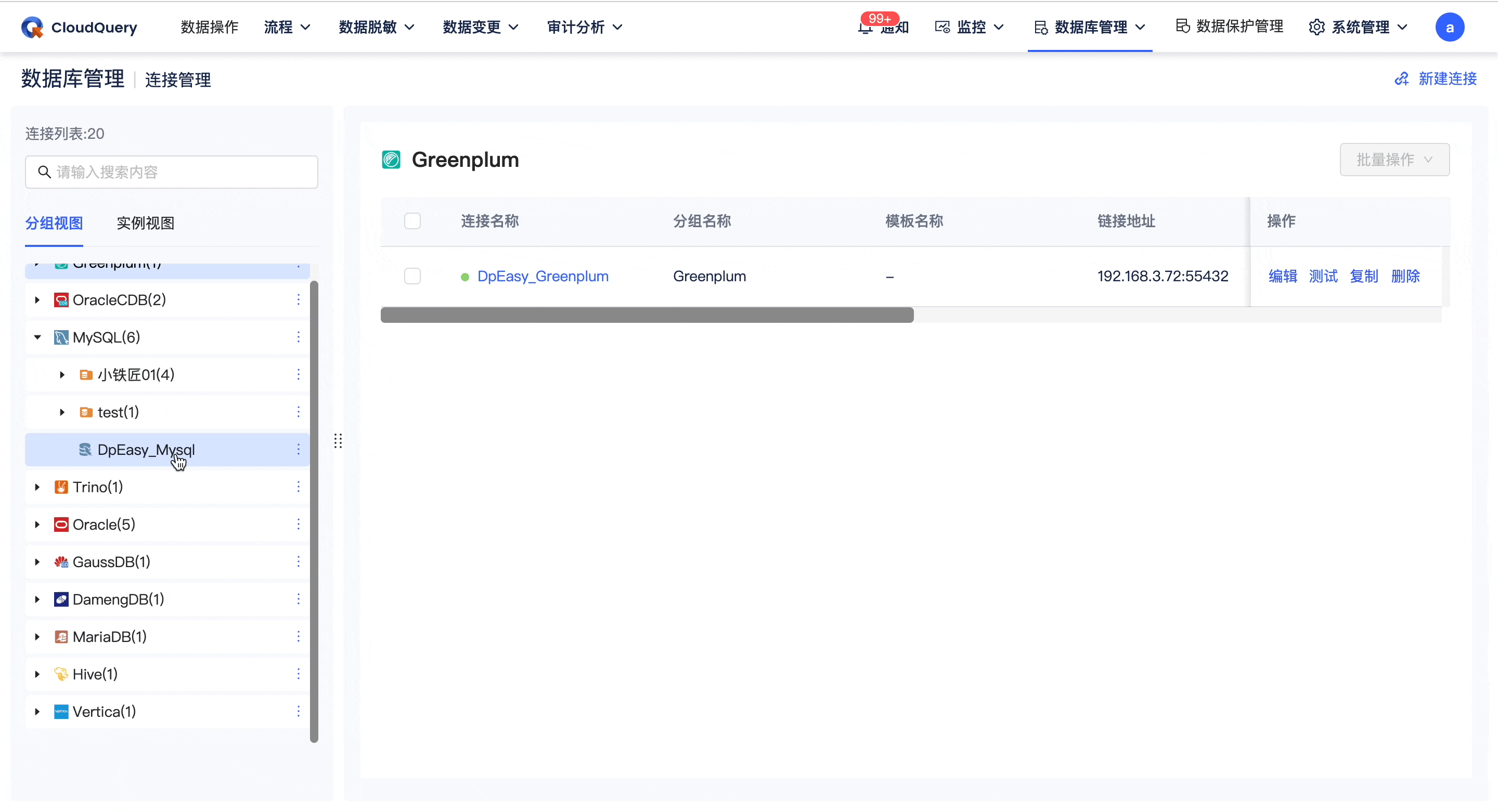Check the select-all checkbox in the table header

click(412, 221)
